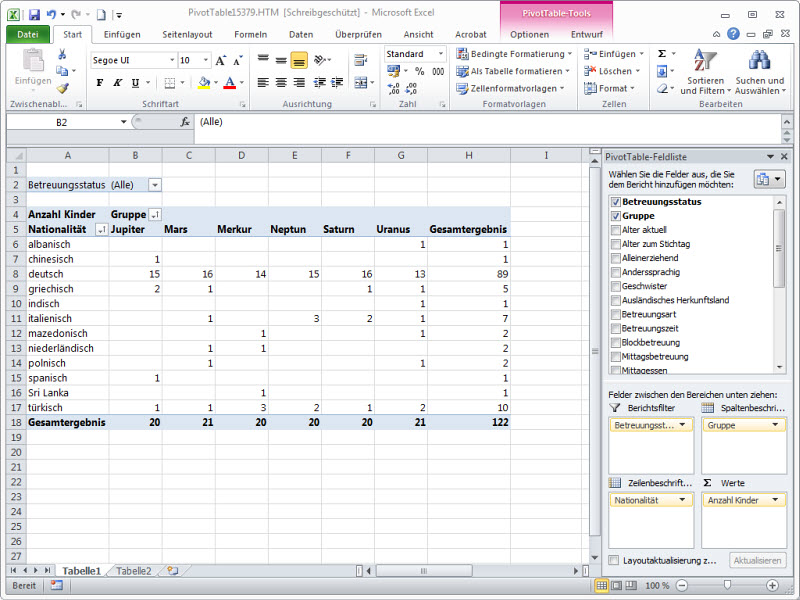Click the Excel help question mark icon

(733, 34)
